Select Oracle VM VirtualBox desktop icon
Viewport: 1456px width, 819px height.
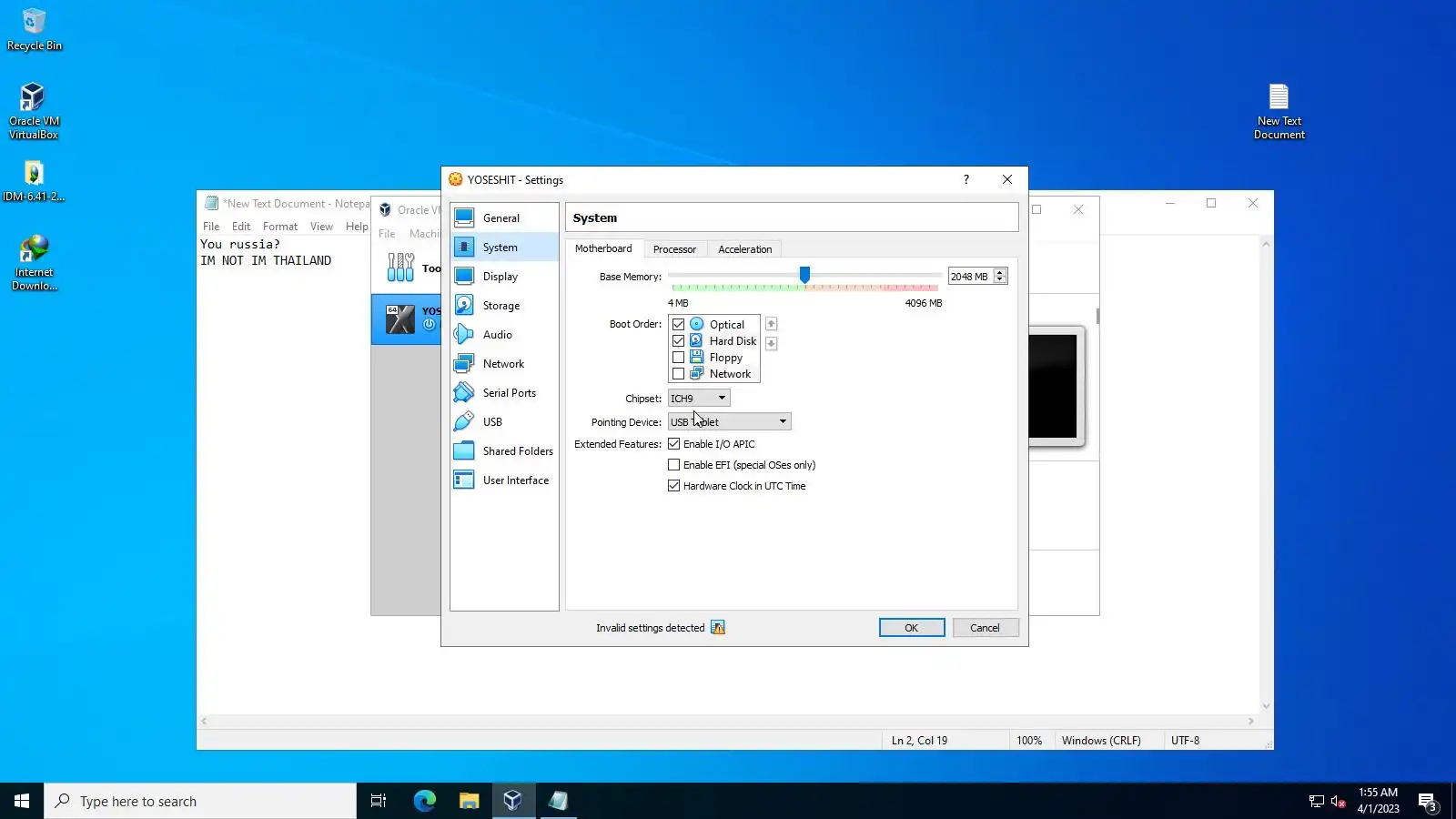pos(34,111)
